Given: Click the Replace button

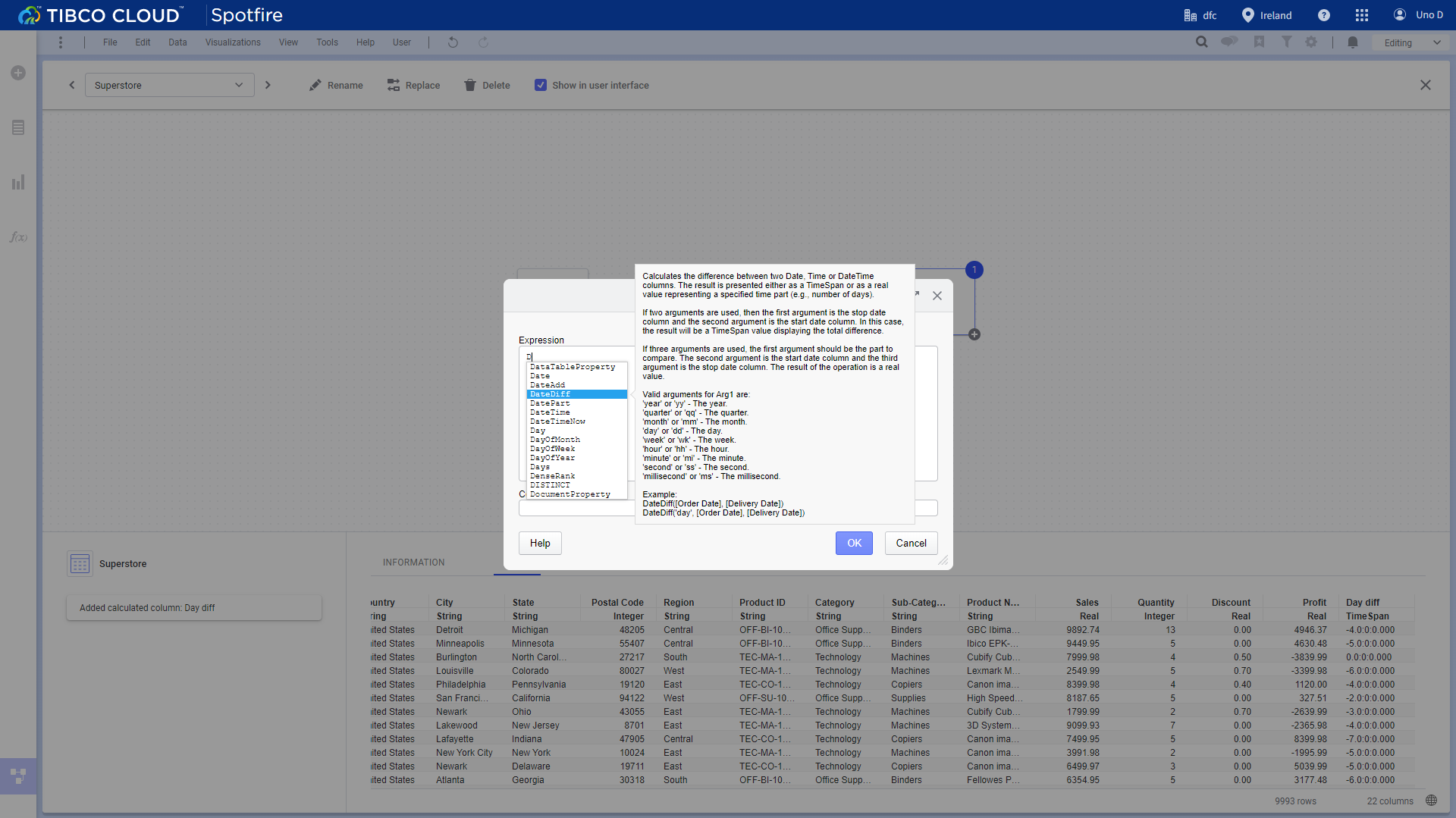Looking at the screenshot, I should click(413, 85).
